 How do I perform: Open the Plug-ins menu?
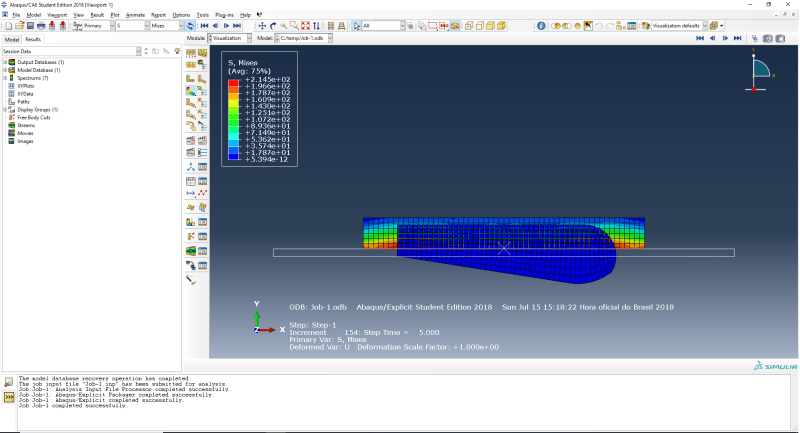224,15
